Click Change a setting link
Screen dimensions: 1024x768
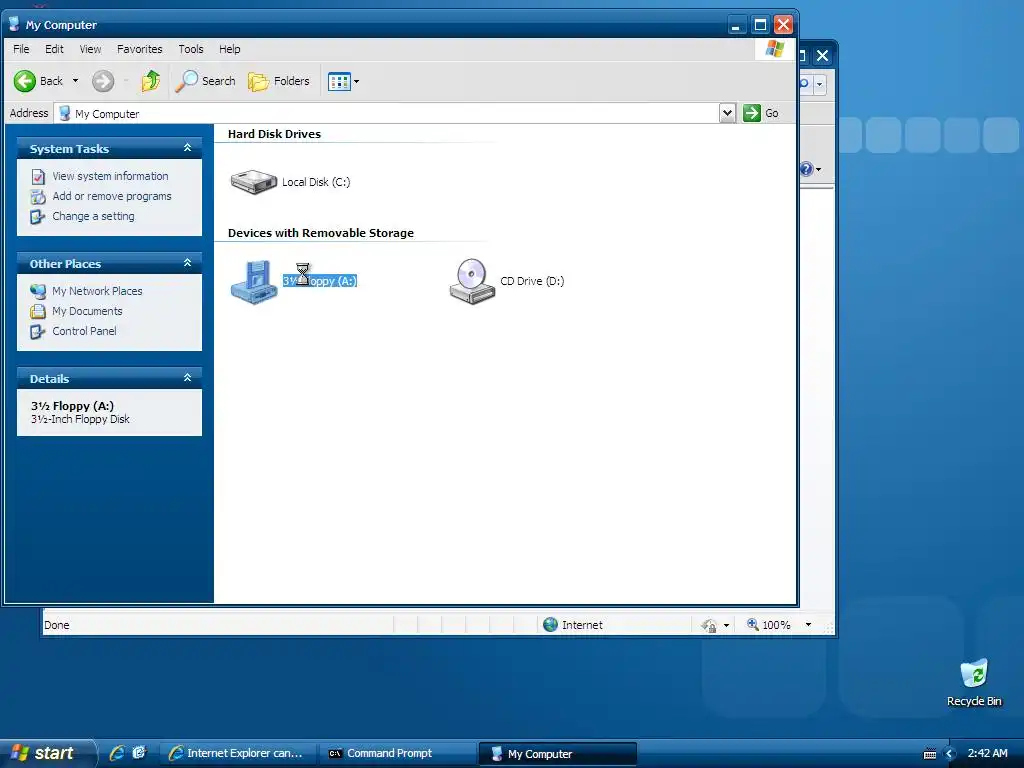pyautogui.click(x=93, y=216)
